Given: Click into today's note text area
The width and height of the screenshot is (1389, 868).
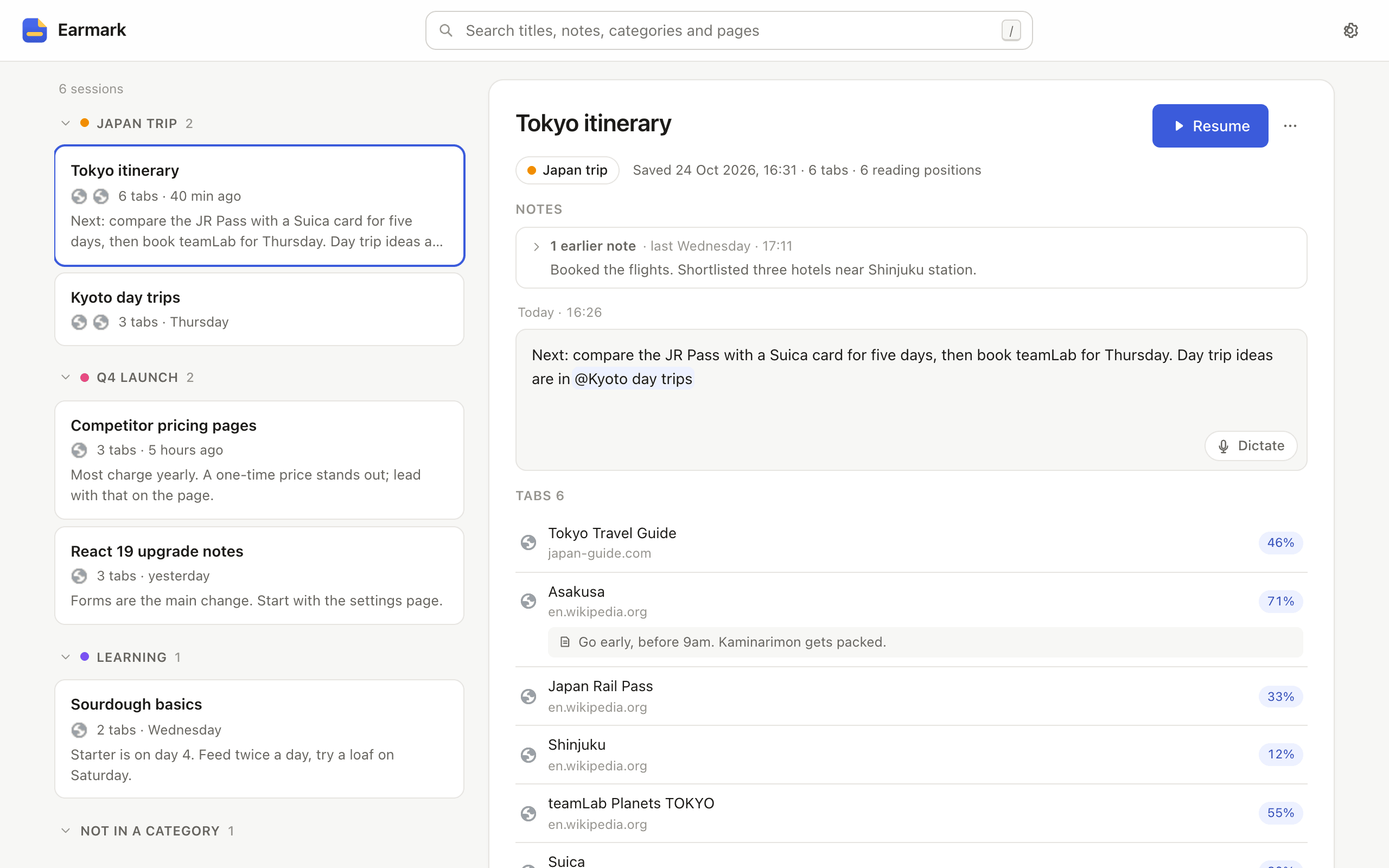Looking at the screenshot, I should [x=911, y=400].
